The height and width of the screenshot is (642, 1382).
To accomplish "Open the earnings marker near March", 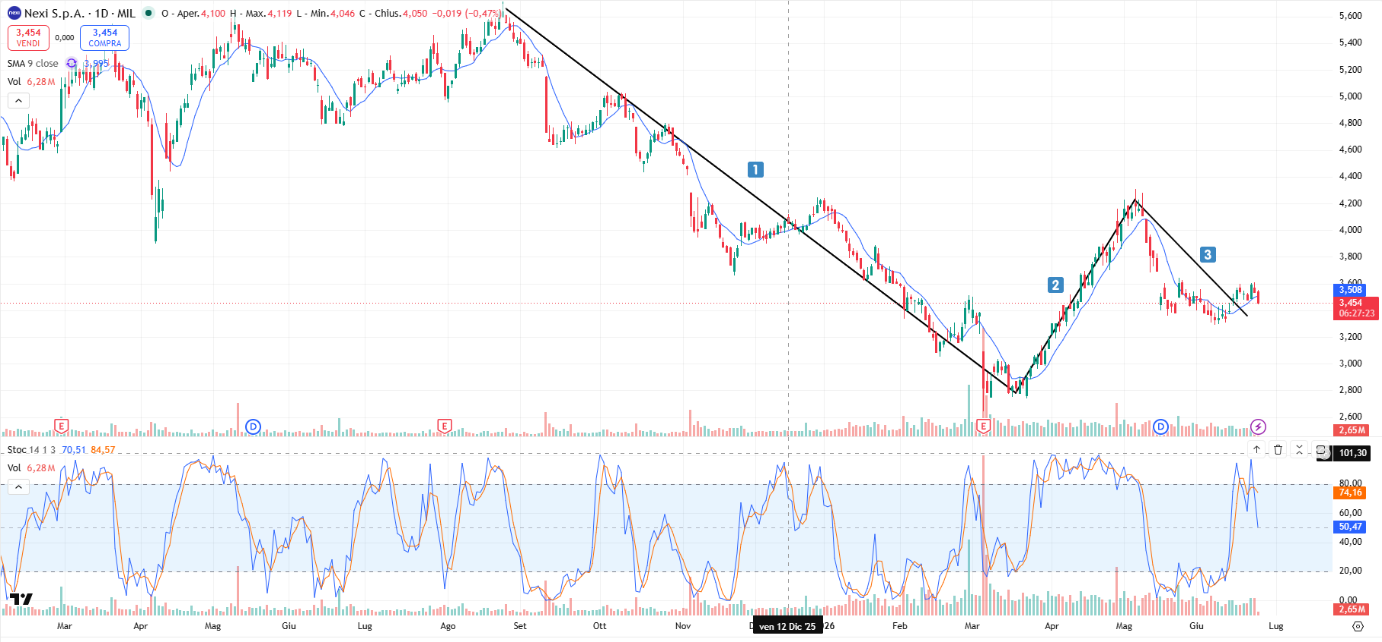I will click(62, 427).
